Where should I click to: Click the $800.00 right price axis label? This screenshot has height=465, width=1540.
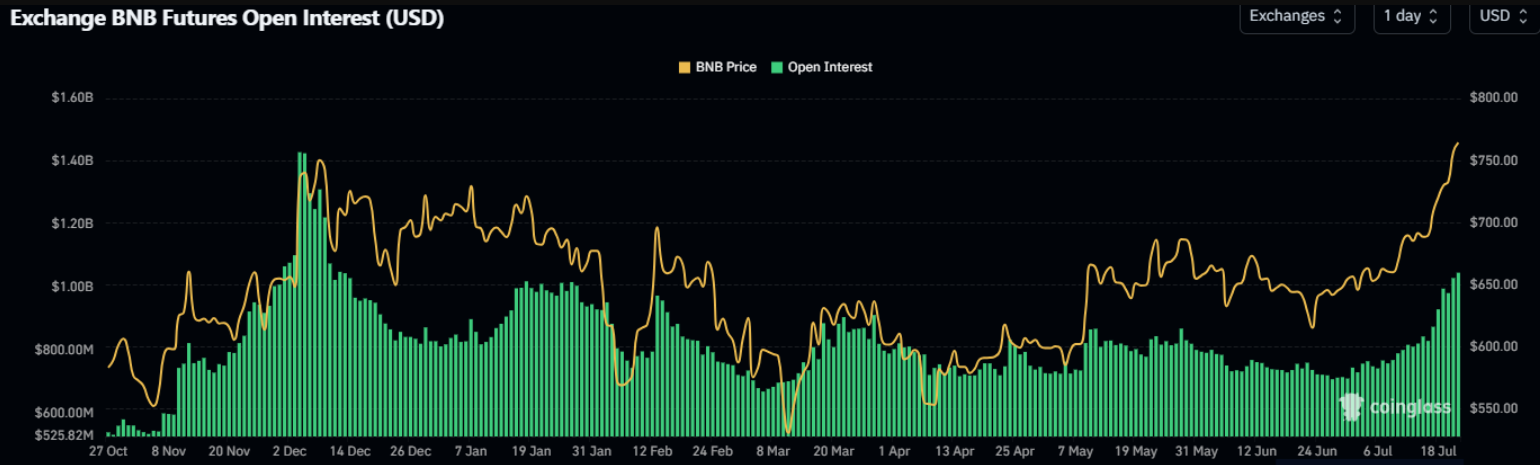tap(1494, 98)
